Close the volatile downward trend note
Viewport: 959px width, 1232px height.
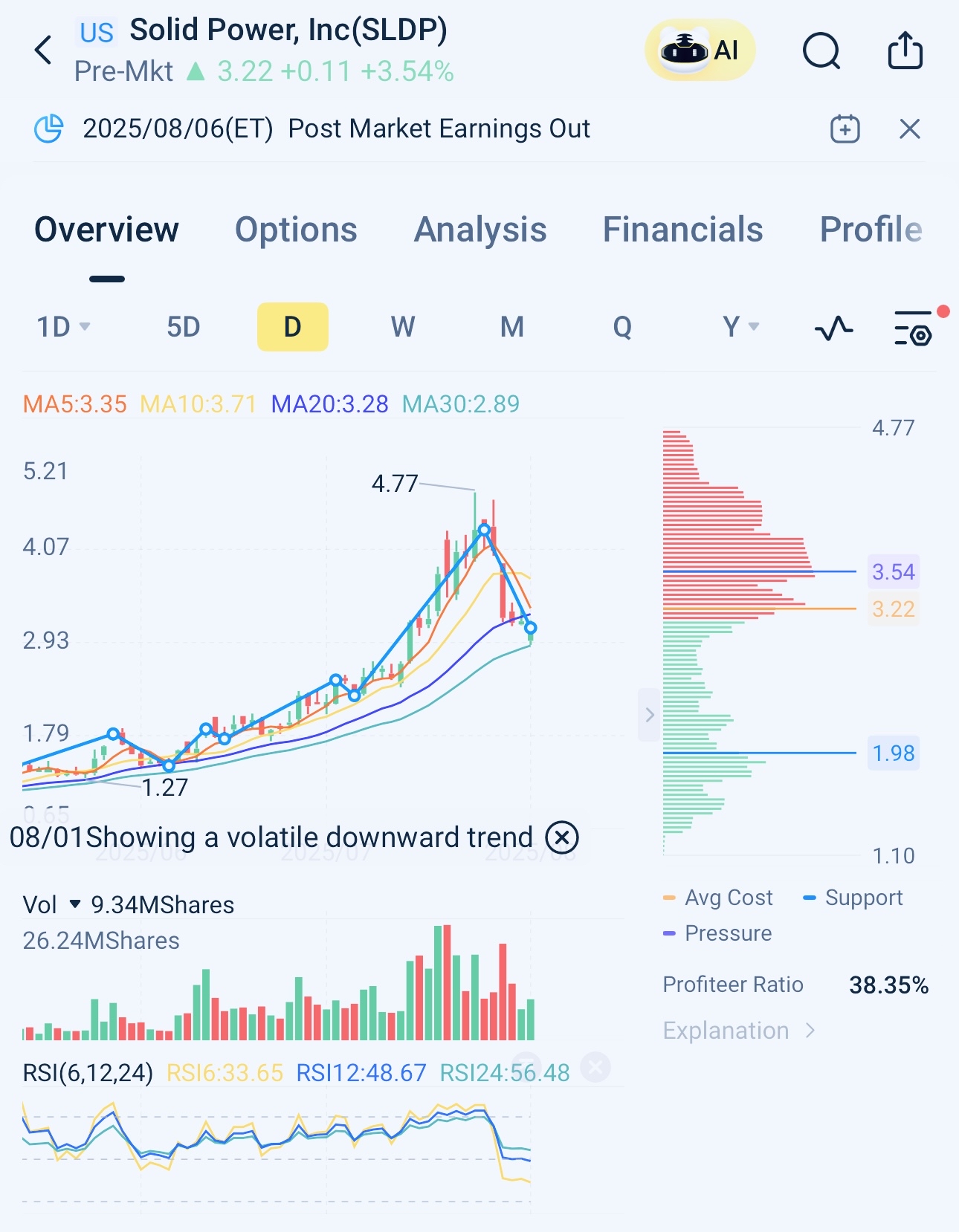point(562,837)
